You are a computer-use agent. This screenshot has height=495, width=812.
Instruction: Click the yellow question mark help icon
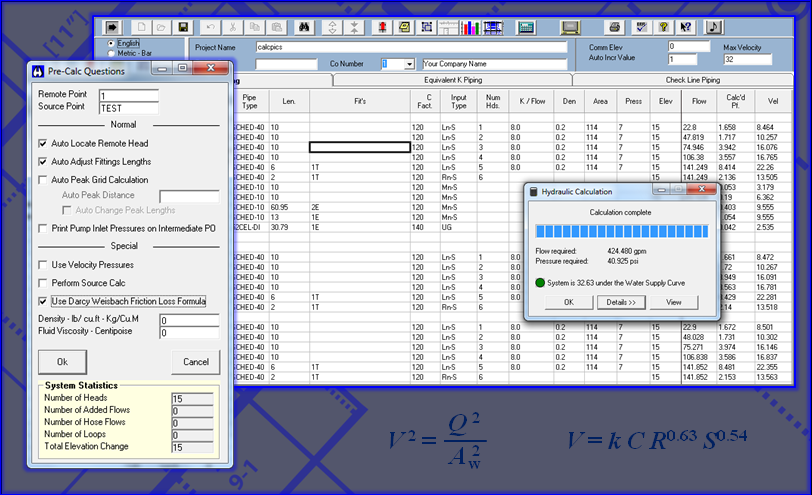point(663,26)
